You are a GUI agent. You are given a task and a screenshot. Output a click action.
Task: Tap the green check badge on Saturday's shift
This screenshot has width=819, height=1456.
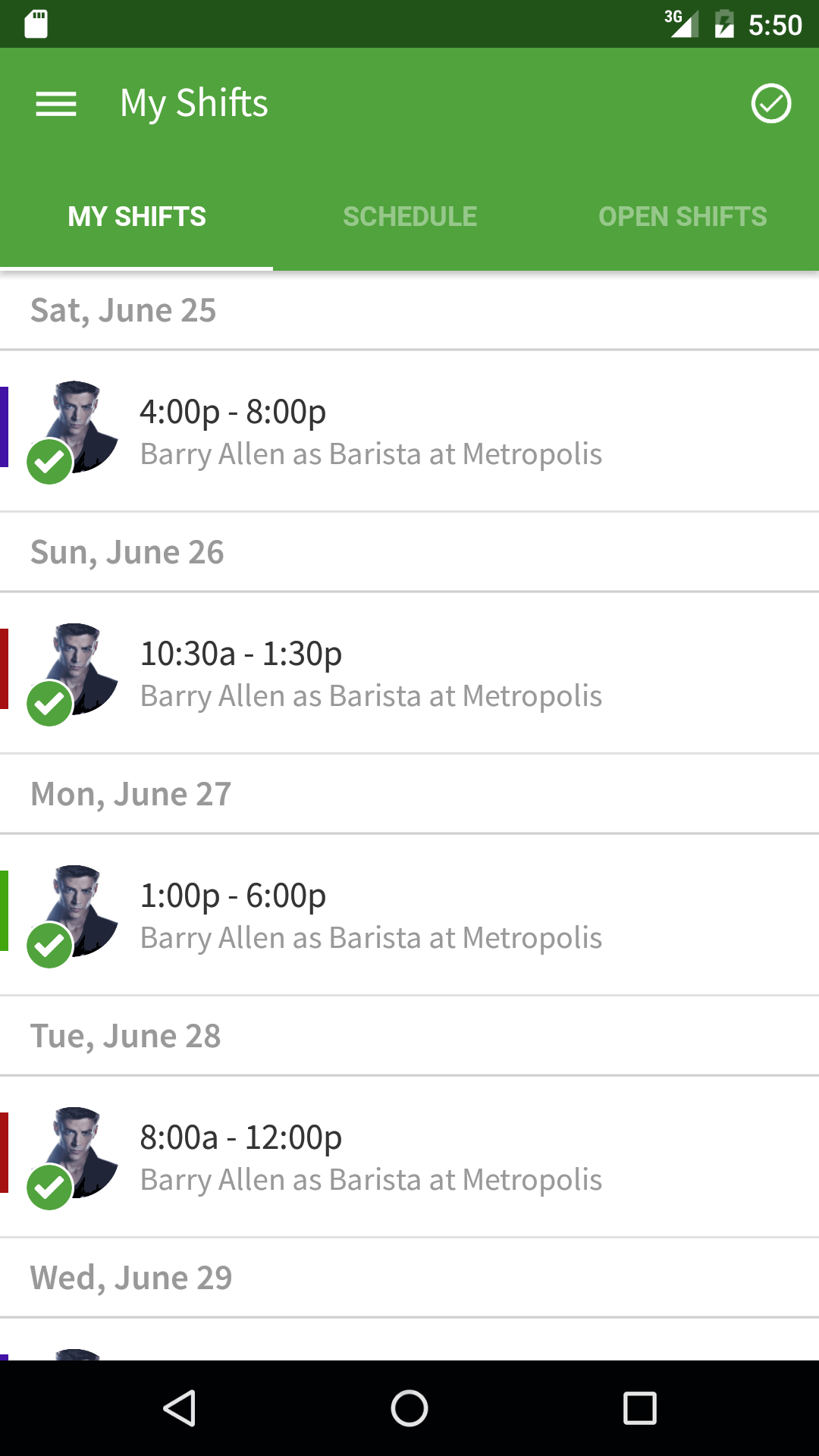coord(49,462)
